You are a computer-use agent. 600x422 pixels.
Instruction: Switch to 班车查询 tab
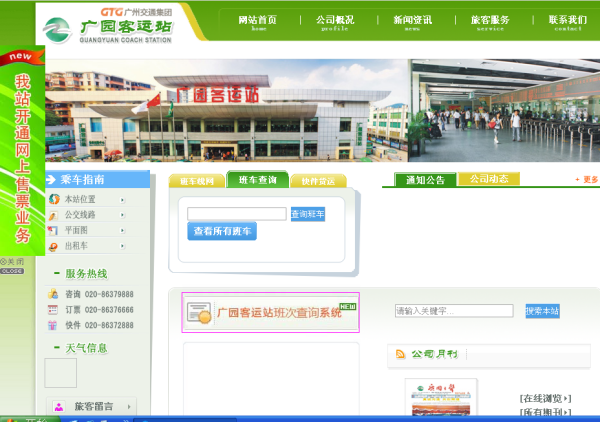click(258, 179)
